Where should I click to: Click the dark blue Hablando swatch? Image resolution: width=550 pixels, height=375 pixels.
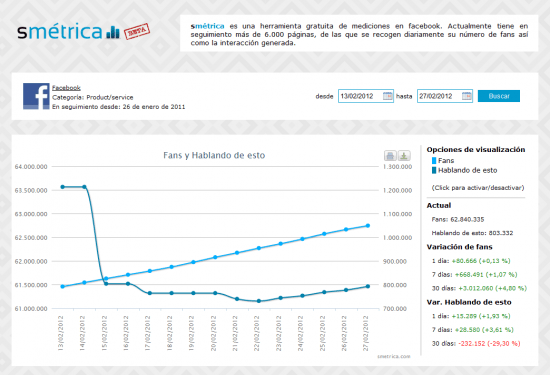pyautogui.click(x=434, y=170)
